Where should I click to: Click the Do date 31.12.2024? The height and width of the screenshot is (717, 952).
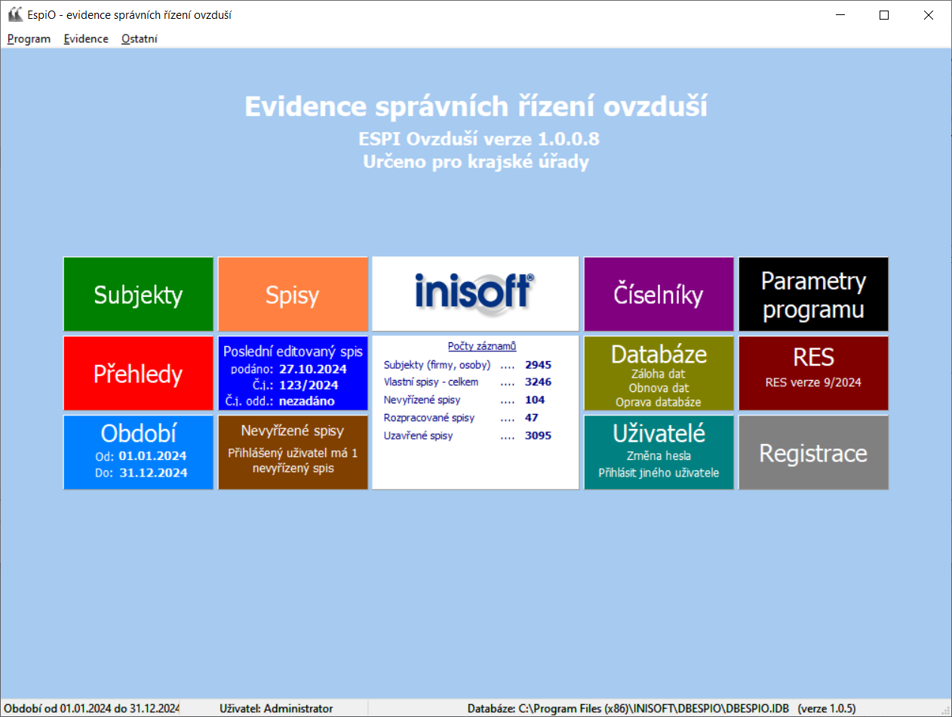154,473
